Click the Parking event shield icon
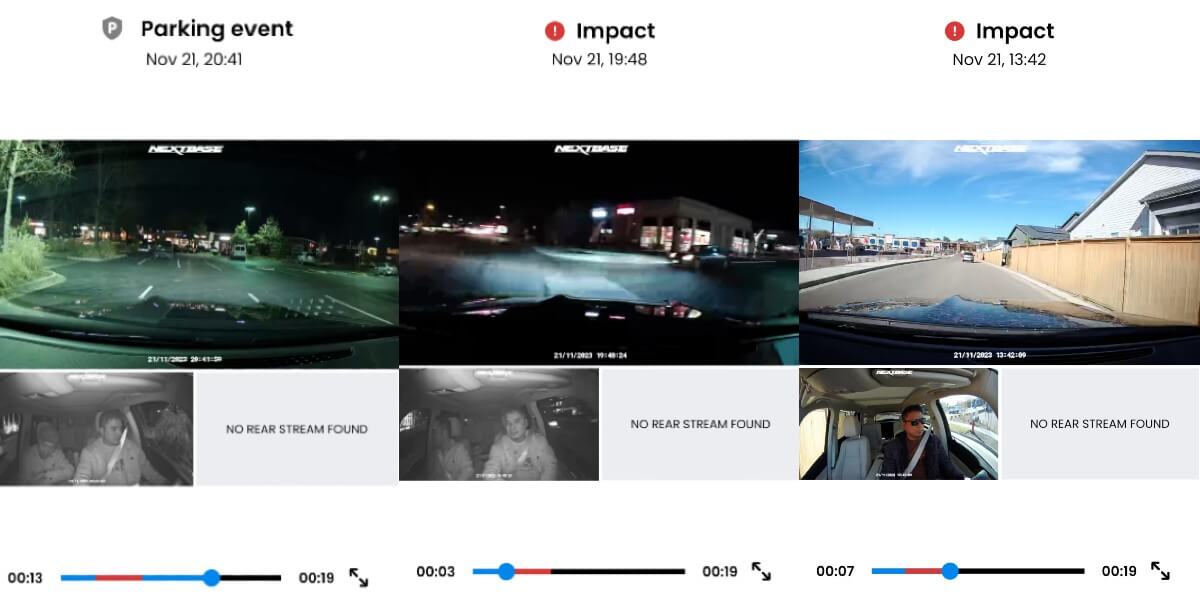The height and width of the screenshot is (600, 1200). click(x=113, y=28)
